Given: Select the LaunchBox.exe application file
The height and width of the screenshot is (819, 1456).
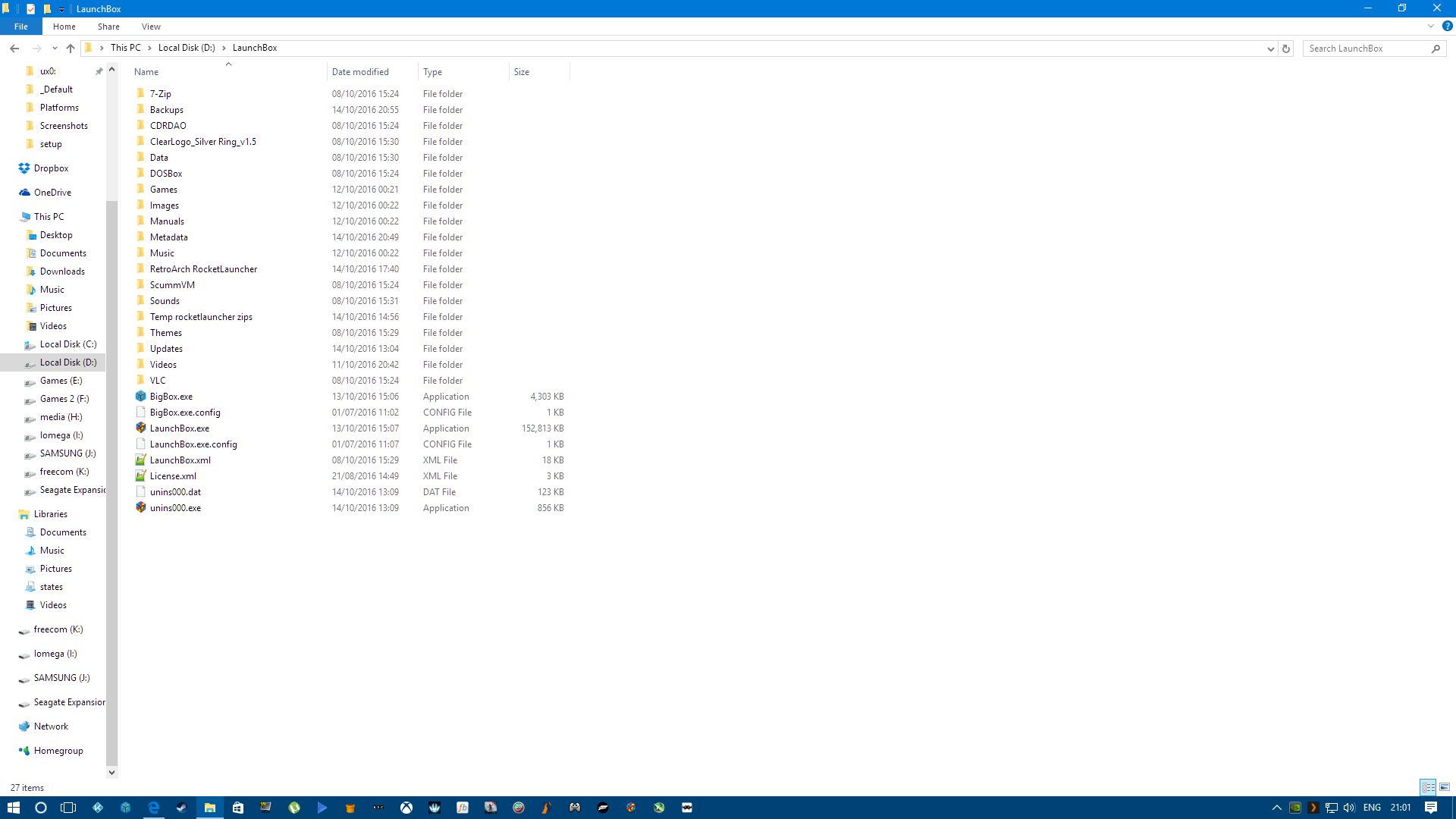Looking at the screenshot, I should tap(179, 428).
